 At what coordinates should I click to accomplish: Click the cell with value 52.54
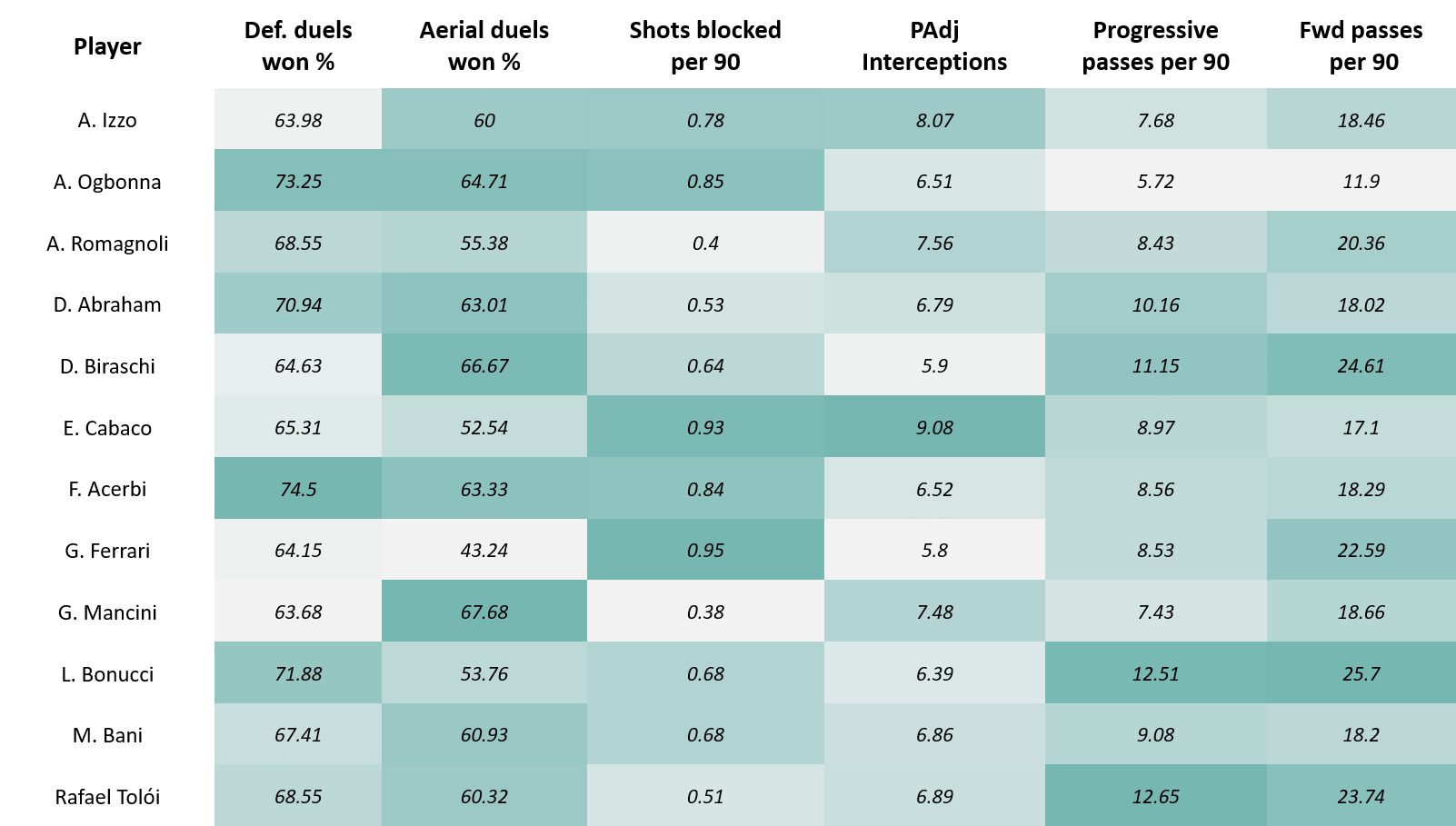coord(484,427)
